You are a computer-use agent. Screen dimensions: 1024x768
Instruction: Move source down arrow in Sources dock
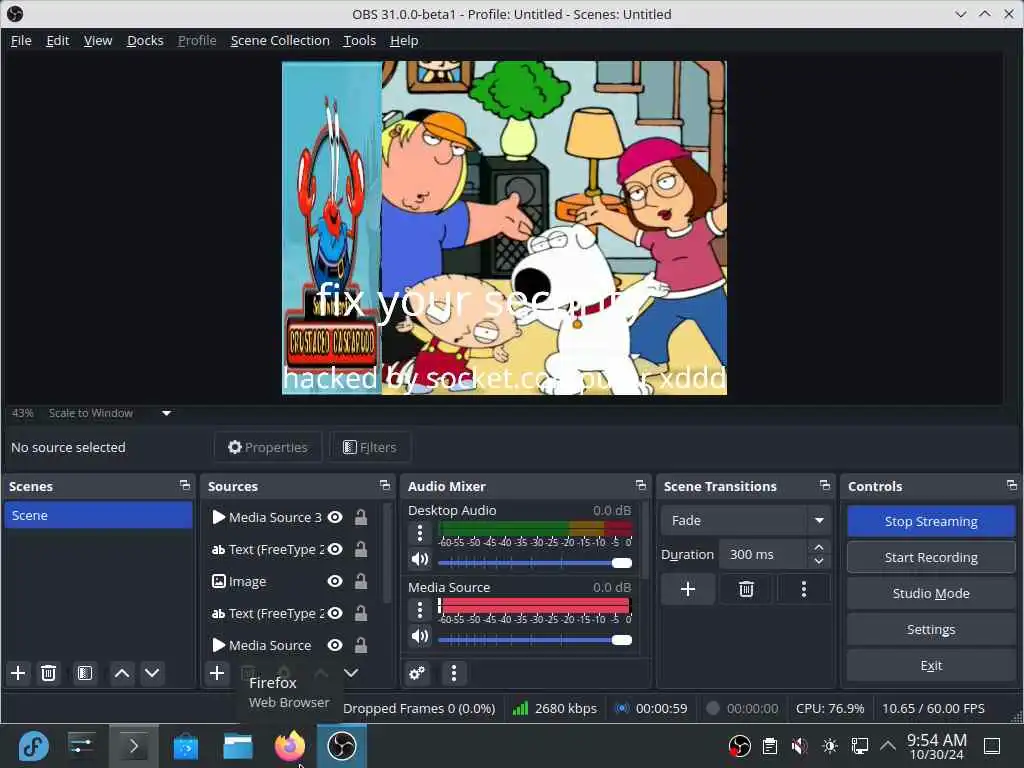351,673
